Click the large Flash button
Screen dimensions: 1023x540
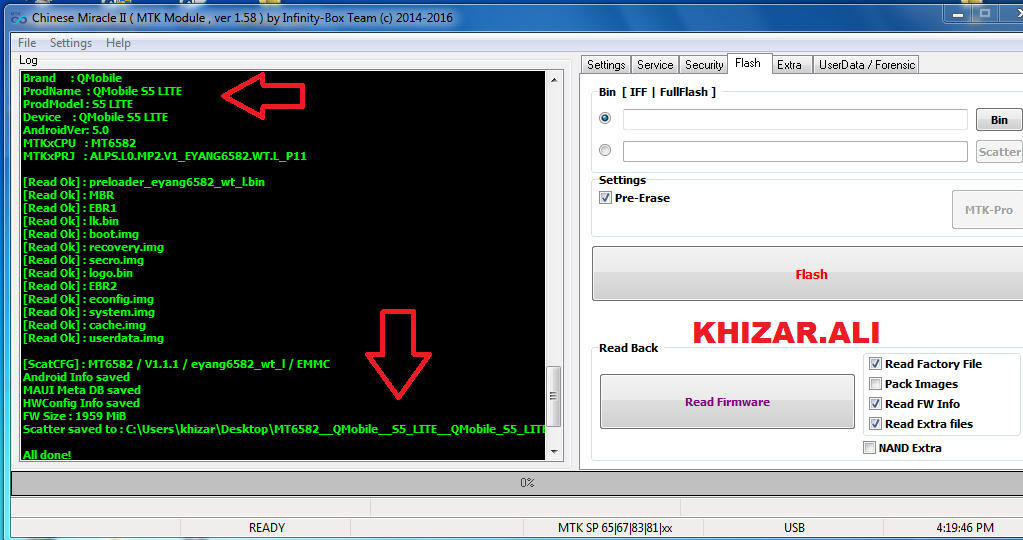(809, 275)
